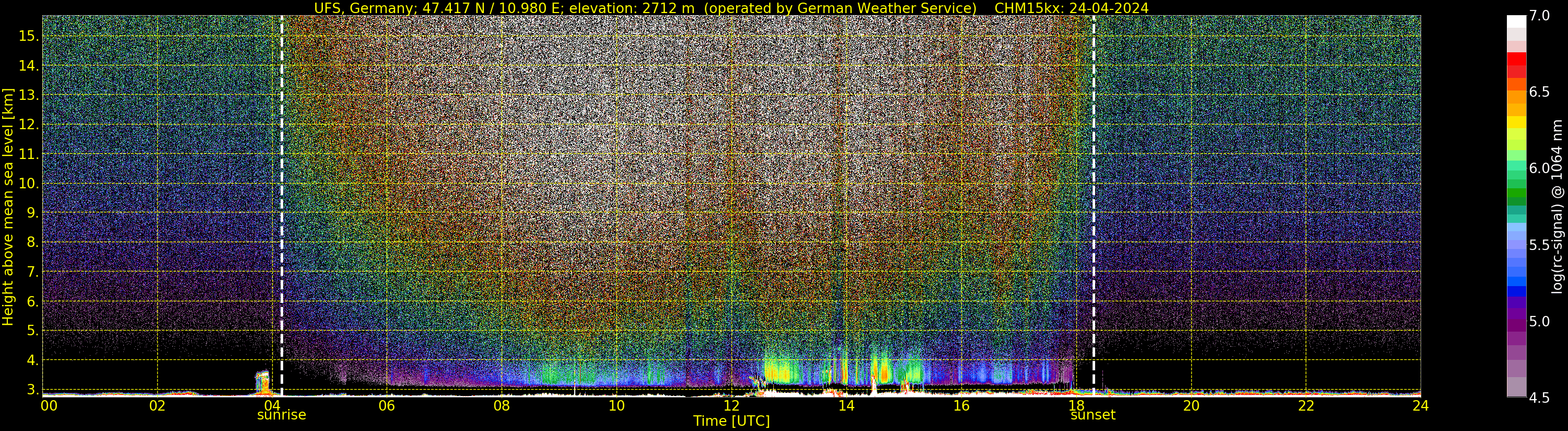Click the white dashed sunrise marker line

click(282, 206)
